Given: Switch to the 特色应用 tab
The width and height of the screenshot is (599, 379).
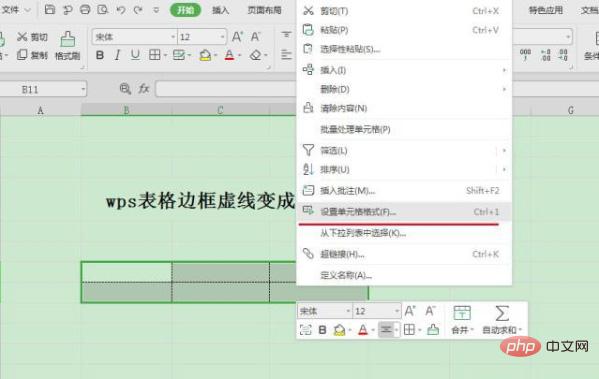Looking at the screenshot, I should [x=546, y=10].
